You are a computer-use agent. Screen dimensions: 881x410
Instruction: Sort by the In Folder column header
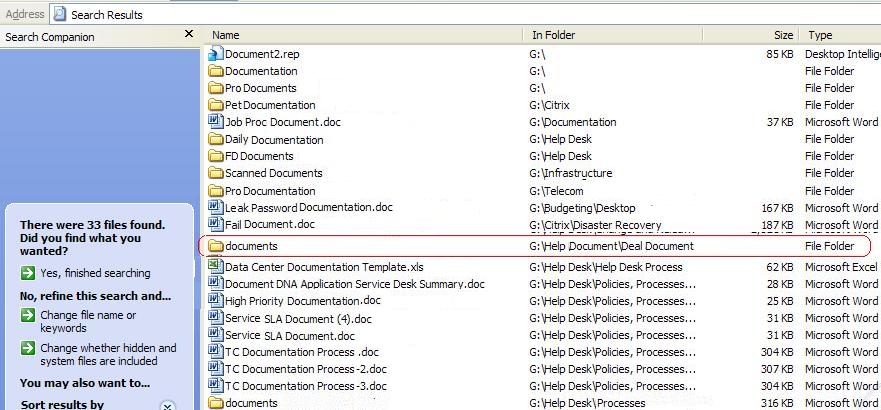click(x=553, y=35)
